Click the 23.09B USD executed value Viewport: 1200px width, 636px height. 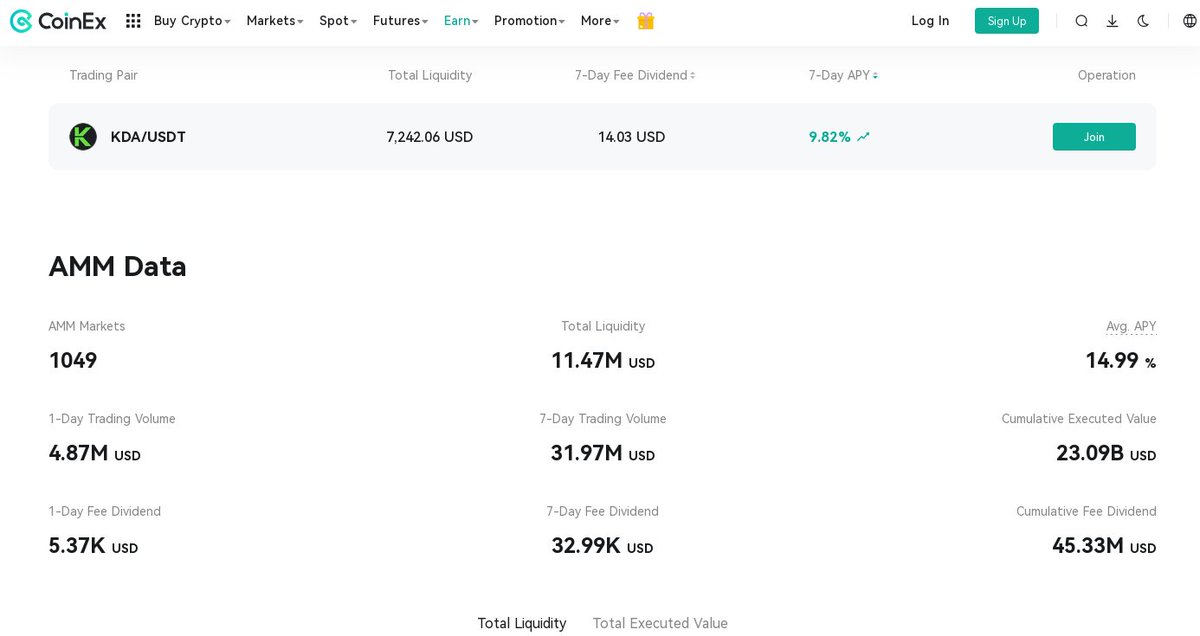pyautogui.click(x=1106, y=453)
